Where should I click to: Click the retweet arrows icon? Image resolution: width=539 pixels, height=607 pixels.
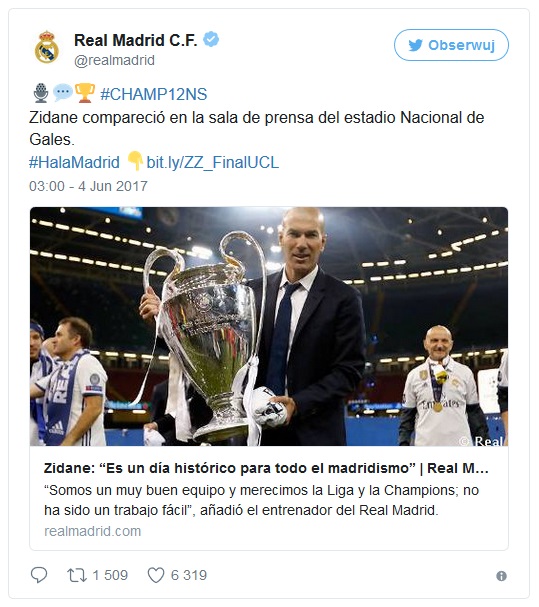point(77,575)
